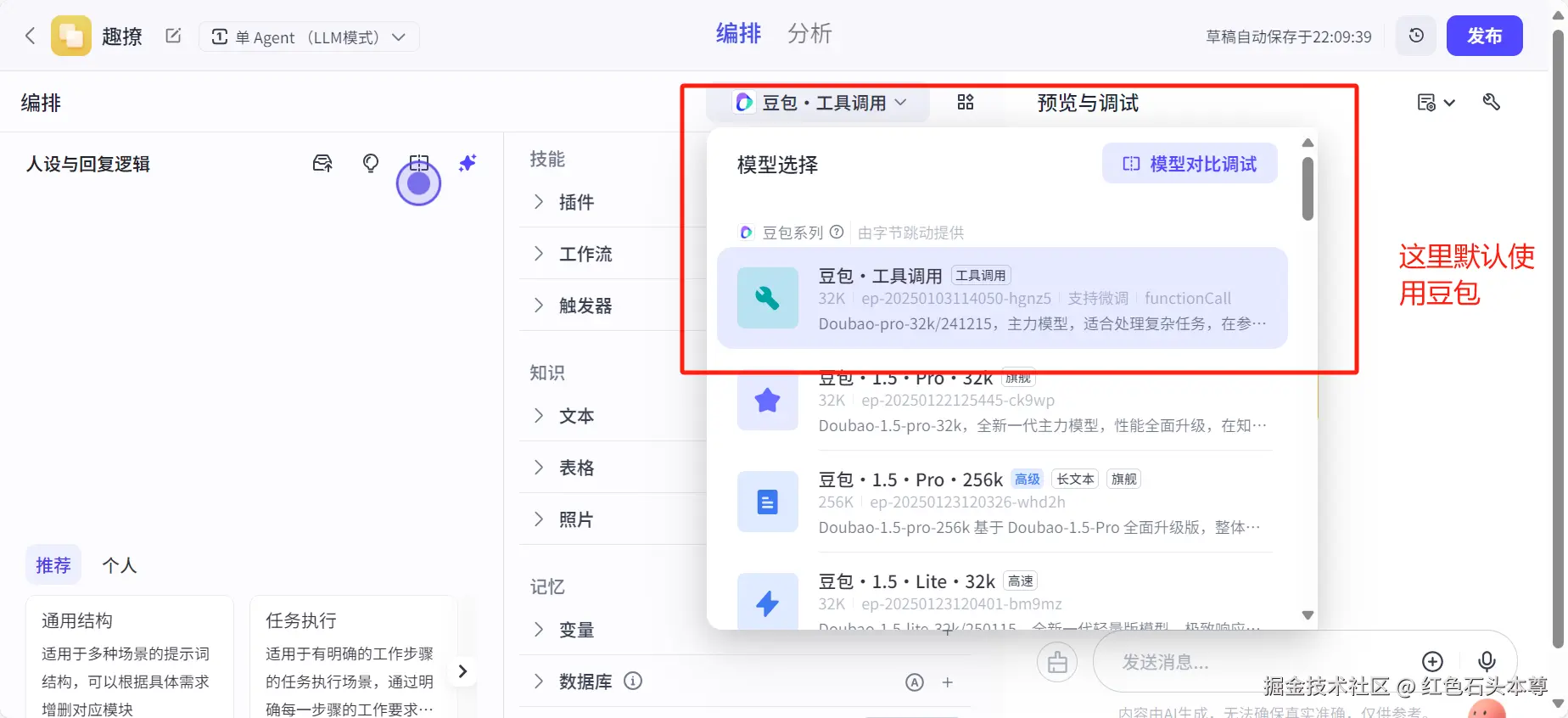This screenshot has height=718, width=1568.
Task: Select the 豆包·1.5·Pro·32k model star icon
Action: tap(768, 400)
